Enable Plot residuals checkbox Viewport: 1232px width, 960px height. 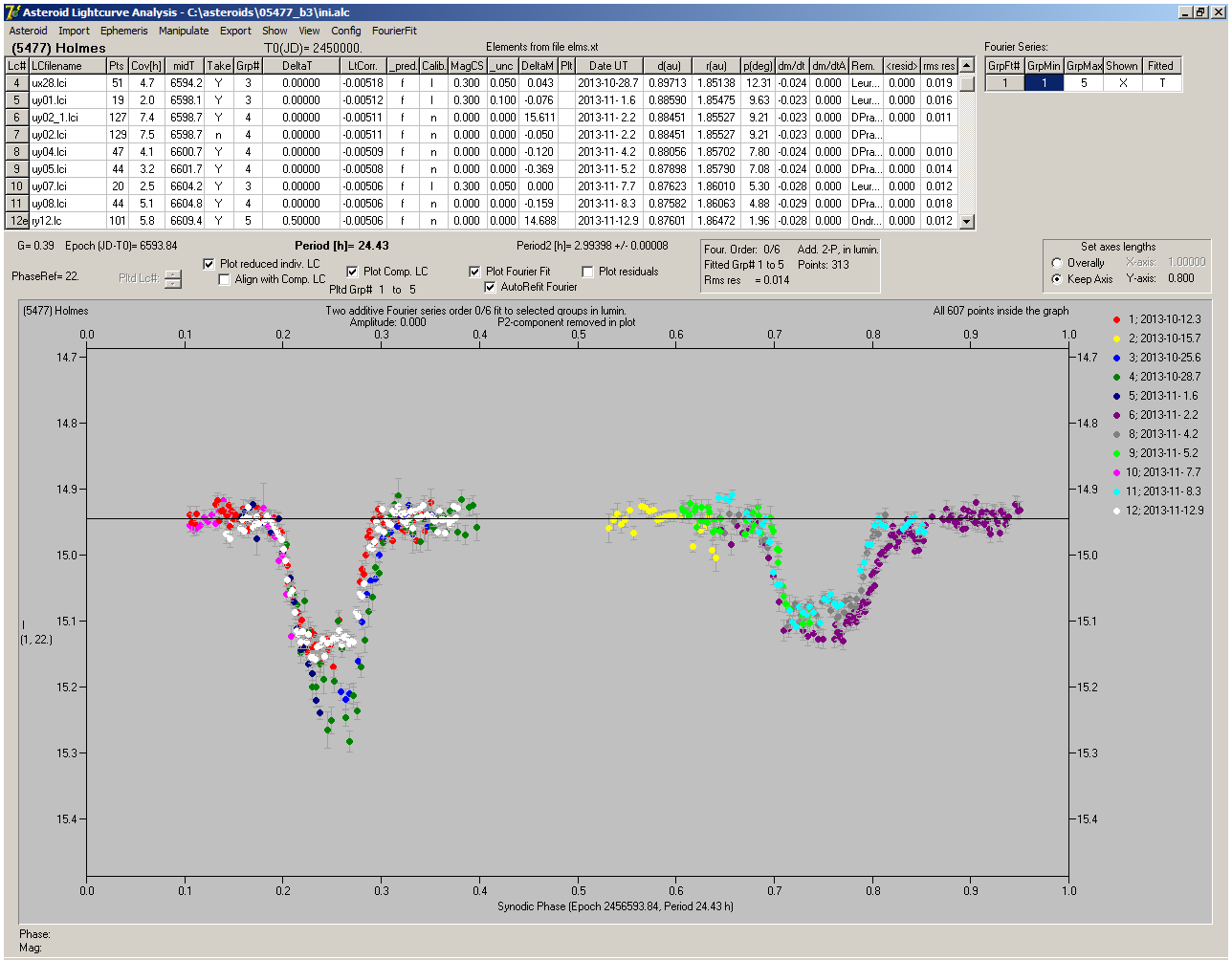pyautogui.click(x=588, y=272)
